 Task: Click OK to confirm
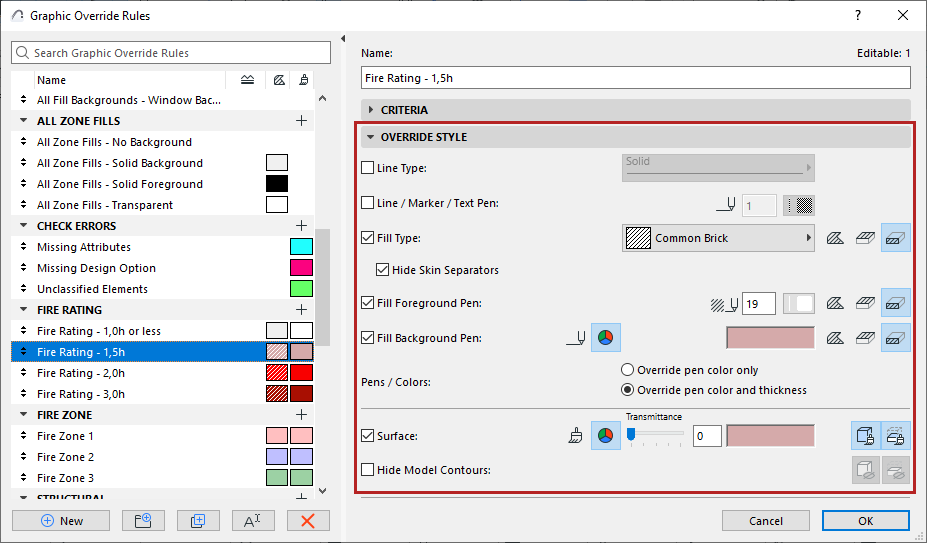(x=866, y=521)
